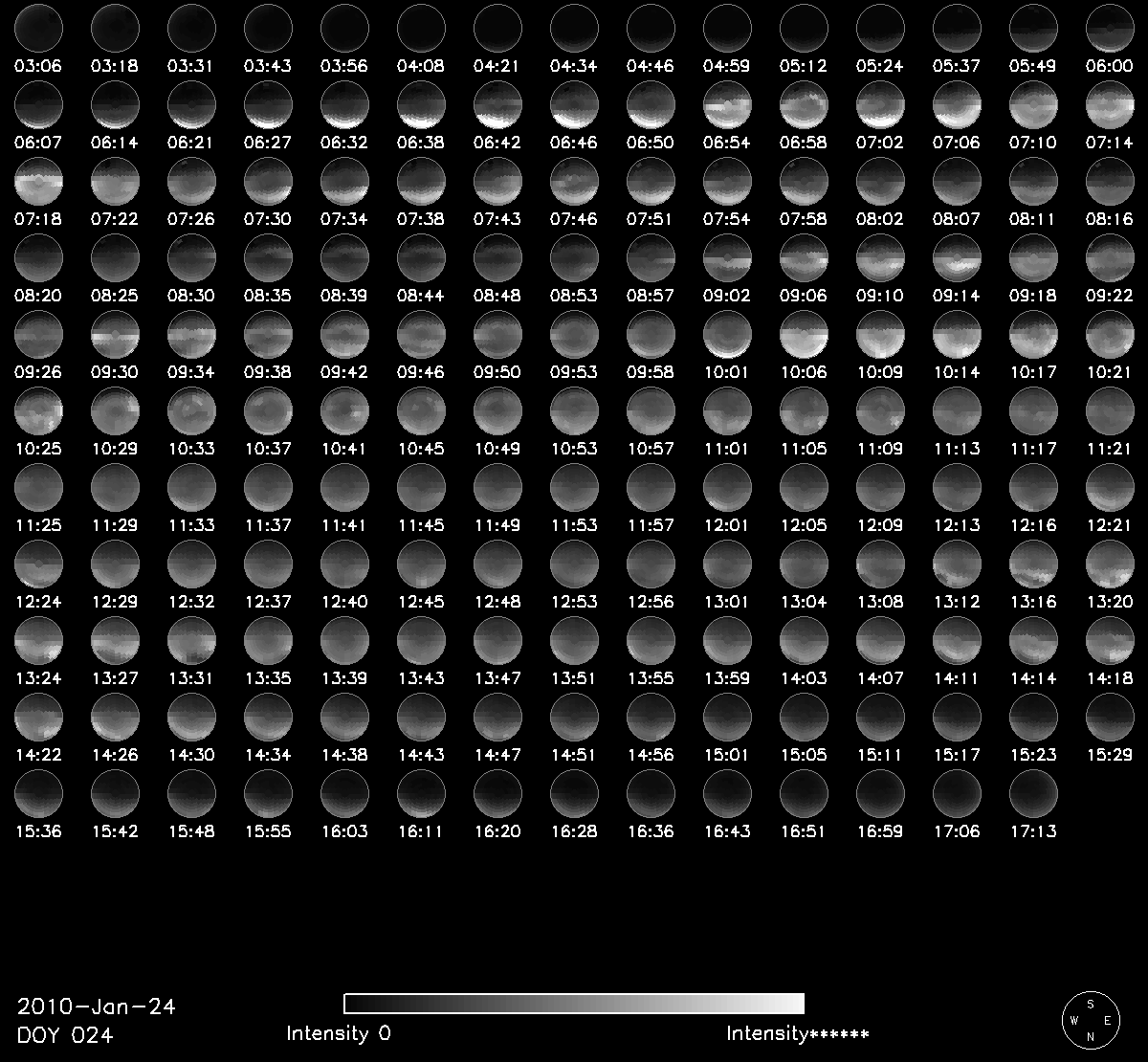Click the 2010-Jan-24 date label
Viewport: 1148px width, 1062px height.
click(x=97, y=1007)
